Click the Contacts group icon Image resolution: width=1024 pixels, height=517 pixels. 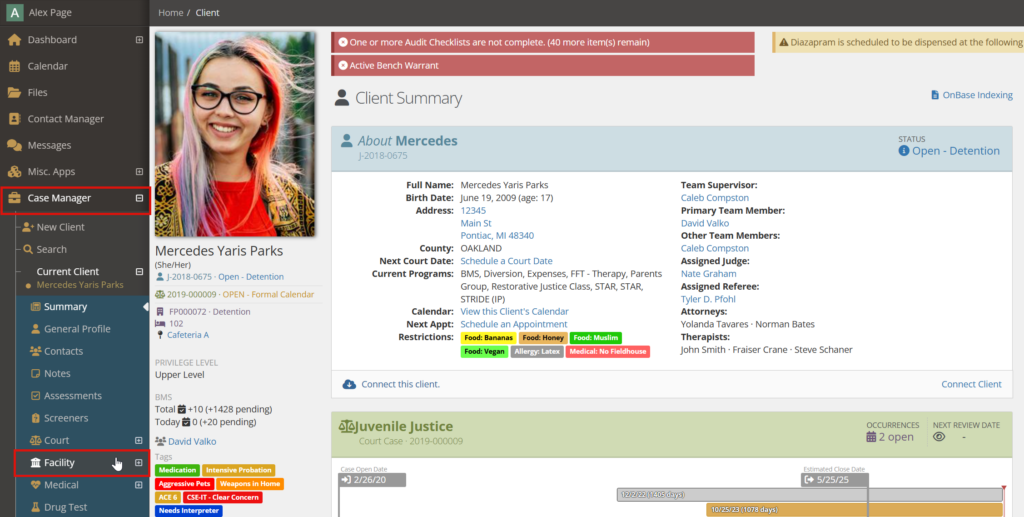coord(35,351)
